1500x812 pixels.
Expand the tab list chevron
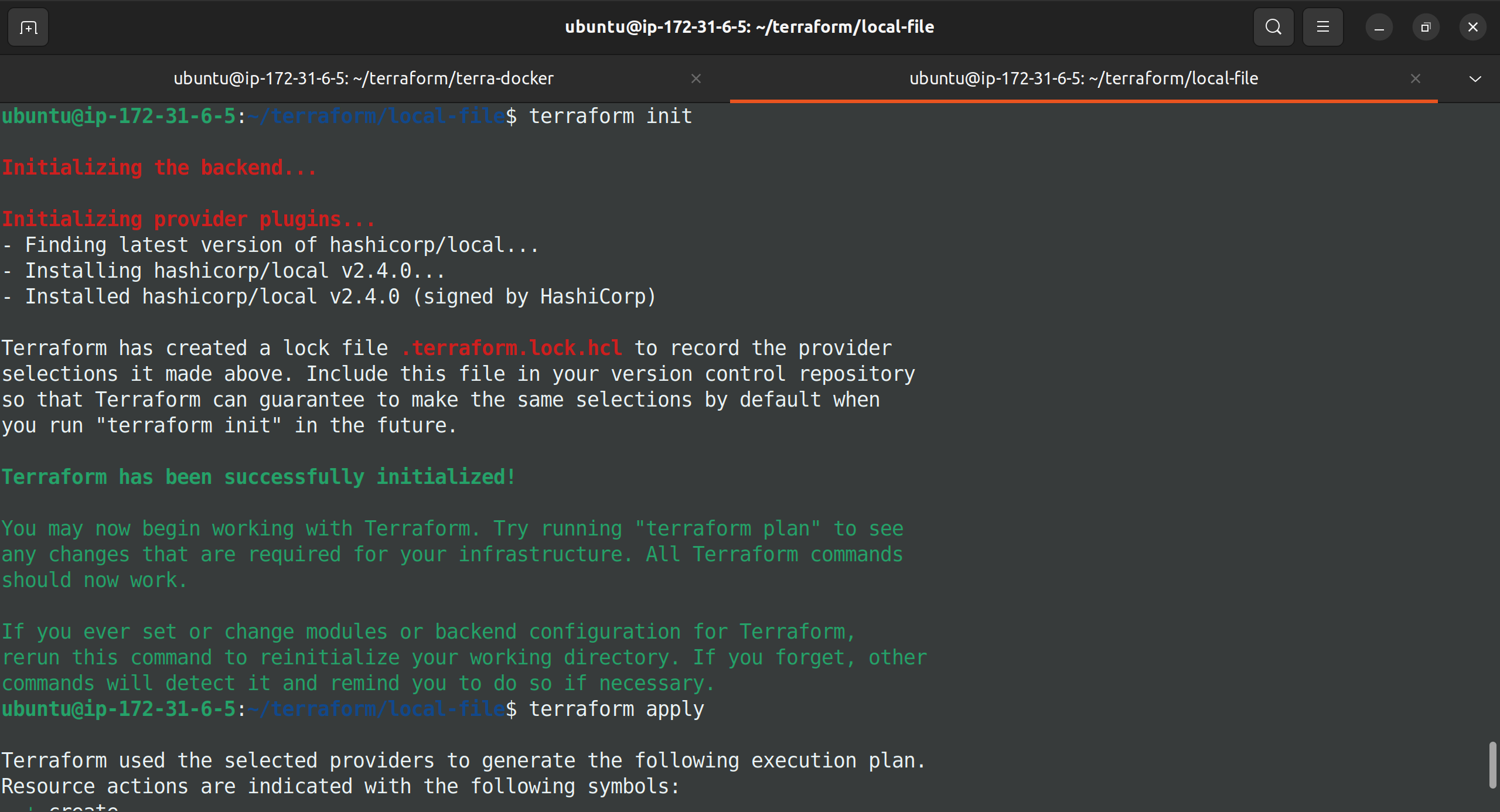[x=1475, y=79]
